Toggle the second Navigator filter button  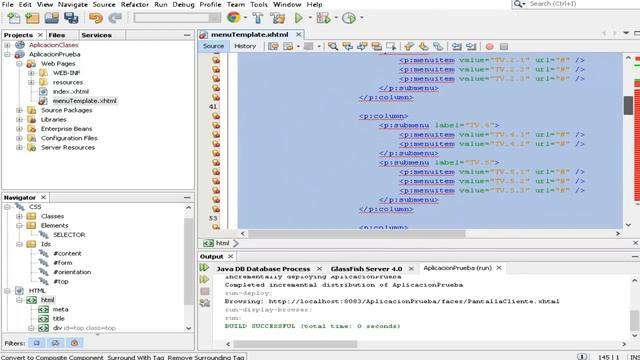point(56,343)
